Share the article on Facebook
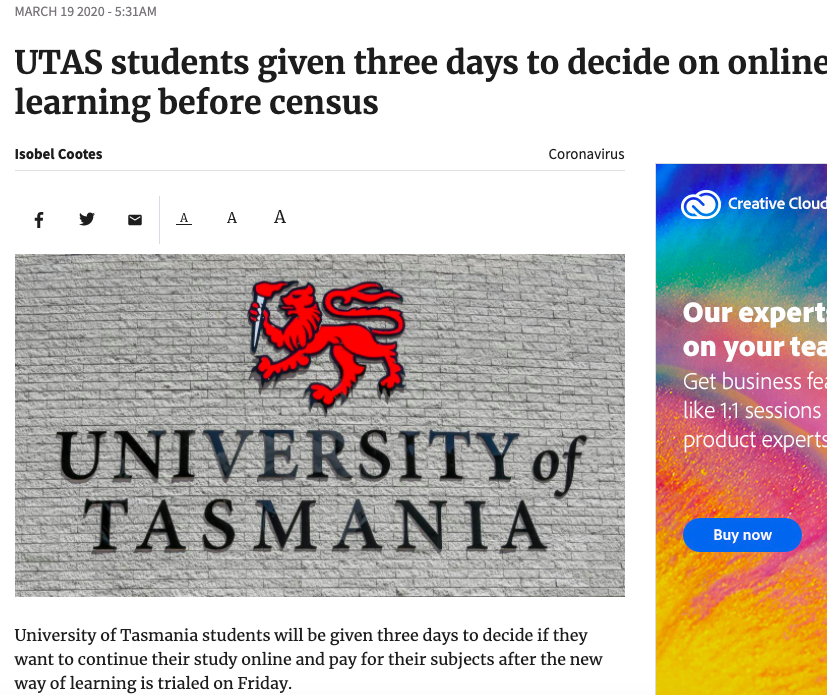 coord(39,219)
